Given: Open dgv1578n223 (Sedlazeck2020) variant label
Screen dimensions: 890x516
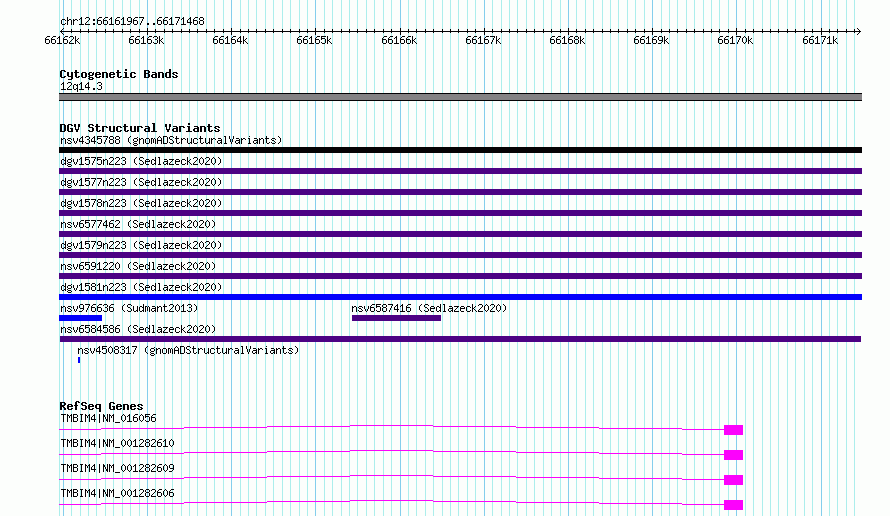Looking at the screenshot, I should [x=141, y=203].
